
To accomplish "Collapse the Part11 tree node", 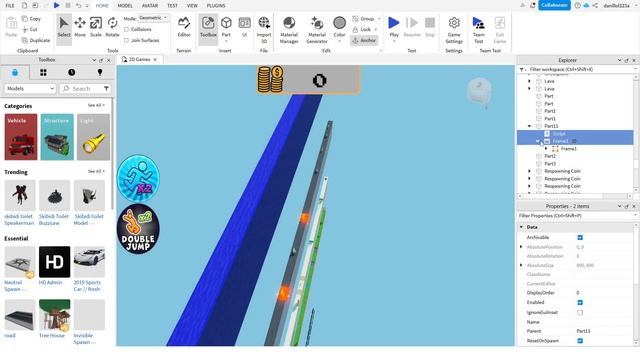I will [530, 126].
